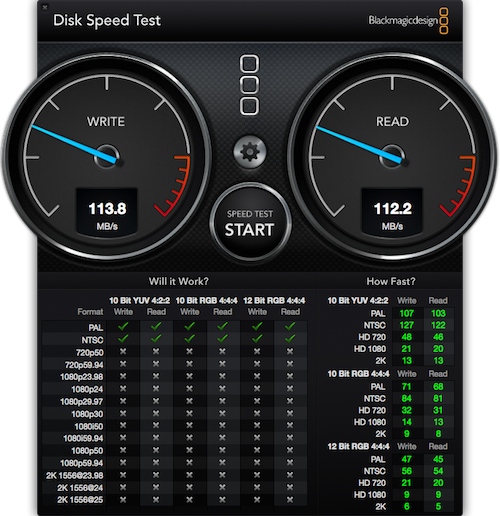Click 1080p50 10 Bit RGB Write cross
500x516 pixels.
click(x=189, y=450)
